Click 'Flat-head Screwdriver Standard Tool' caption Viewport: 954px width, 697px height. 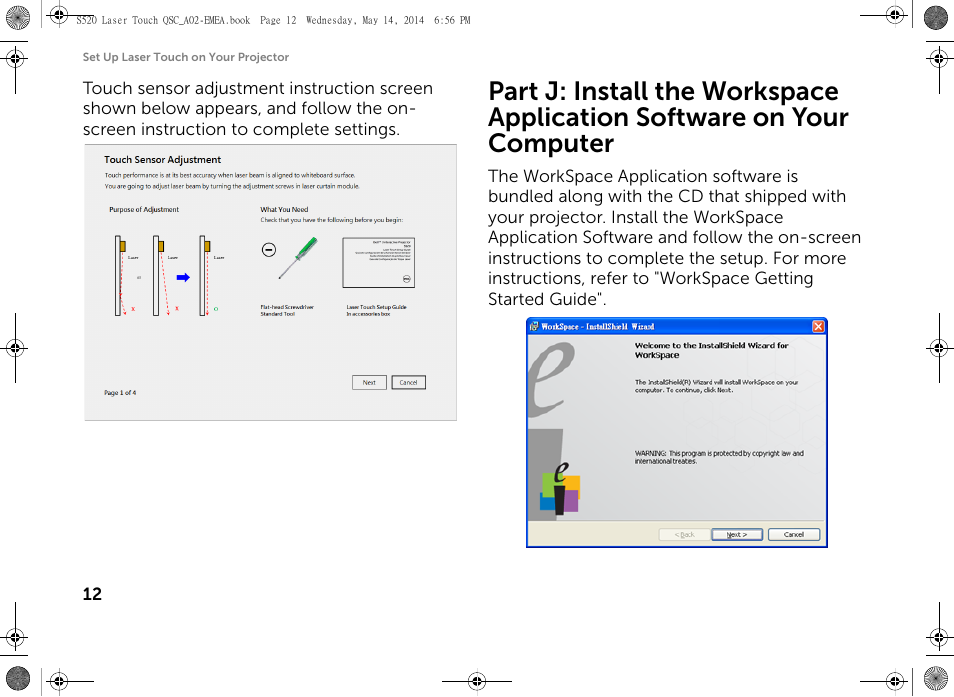click(x=287, y=310)
